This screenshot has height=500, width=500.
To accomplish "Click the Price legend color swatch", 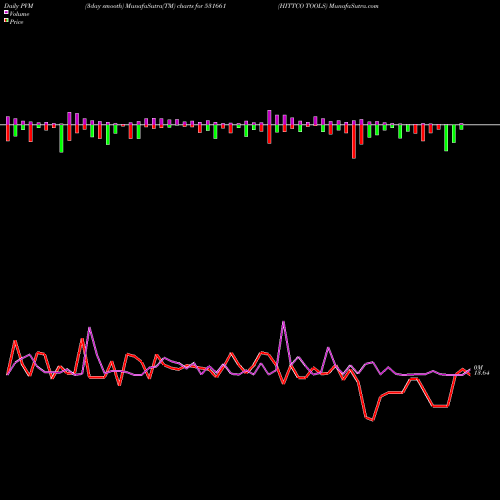I will (x=6, y=21).
